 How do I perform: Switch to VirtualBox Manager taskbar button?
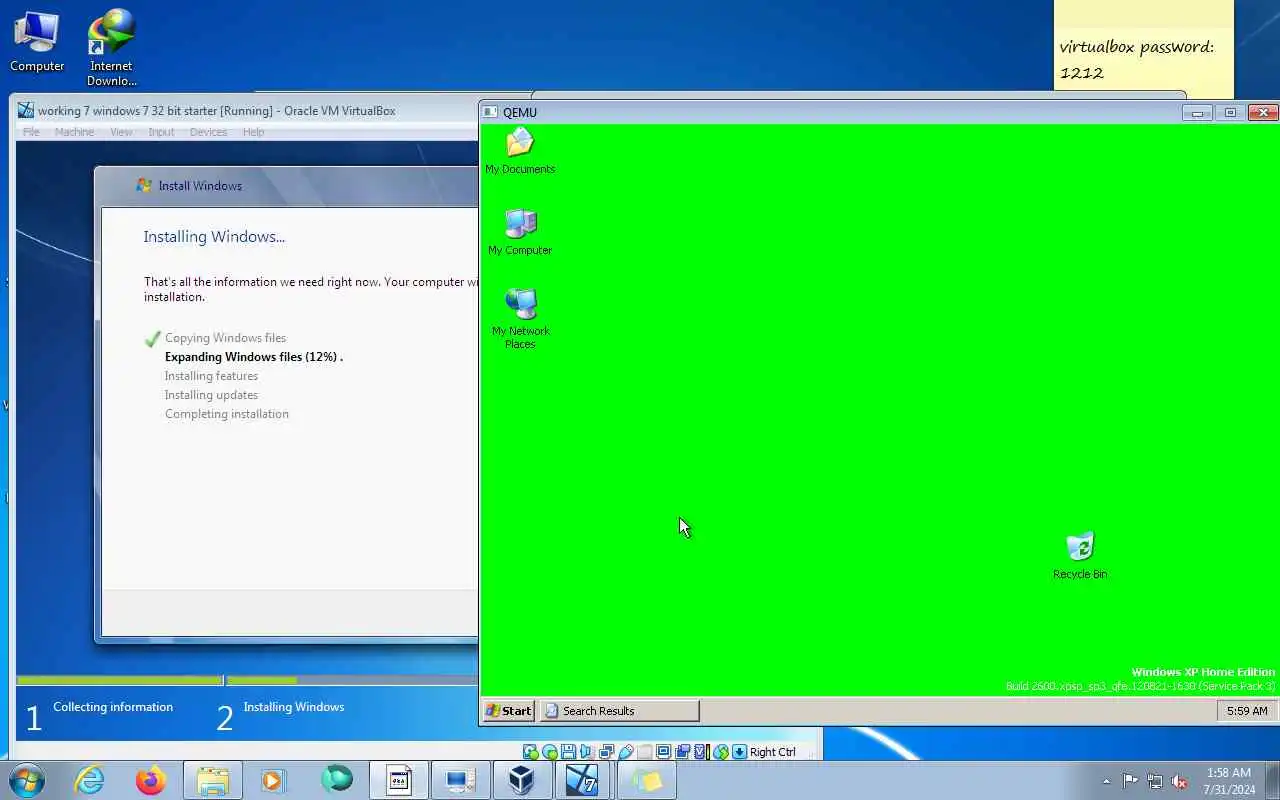[521, 780]
